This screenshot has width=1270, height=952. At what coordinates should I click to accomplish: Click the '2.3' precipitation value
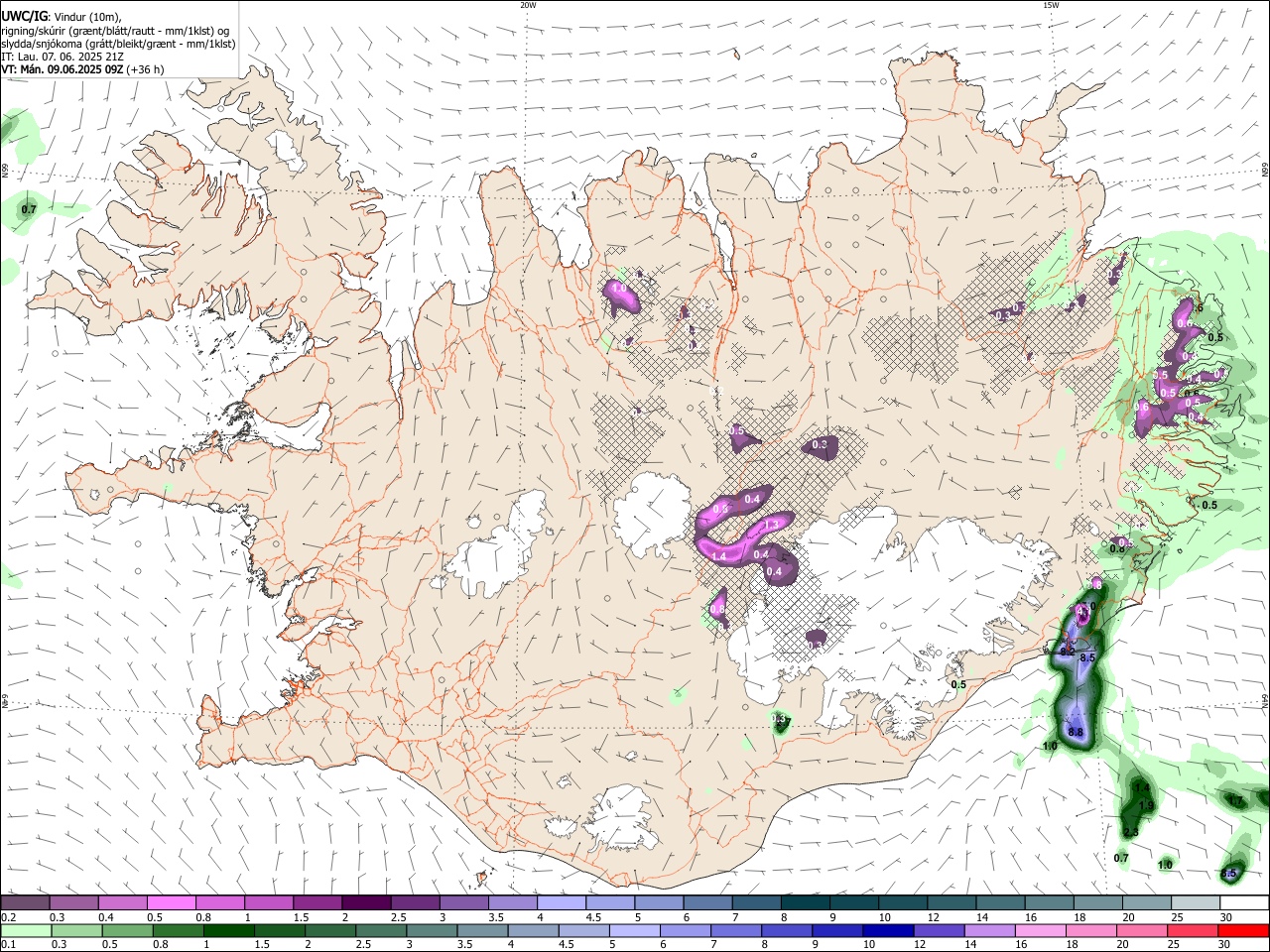pyautogui.click(x=1130, y=832)
